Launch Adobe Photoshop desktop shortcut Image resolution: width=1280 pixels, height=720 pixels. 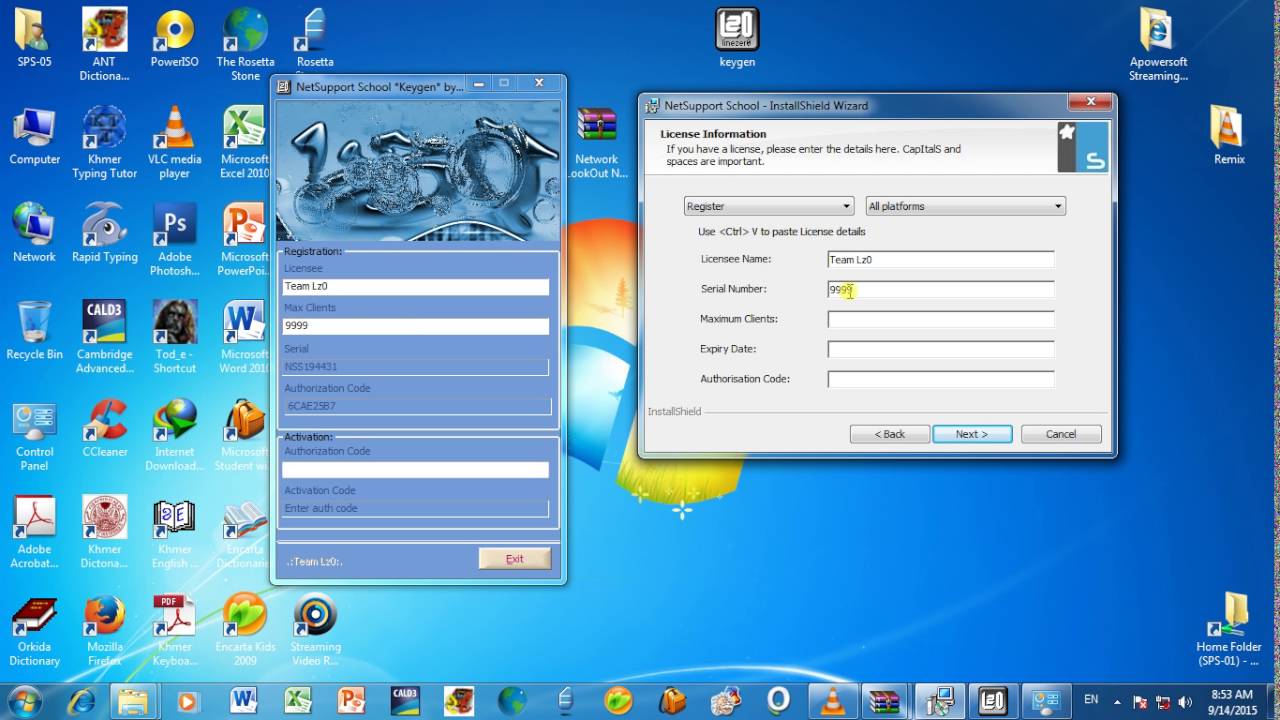click(x=174, y=240)
